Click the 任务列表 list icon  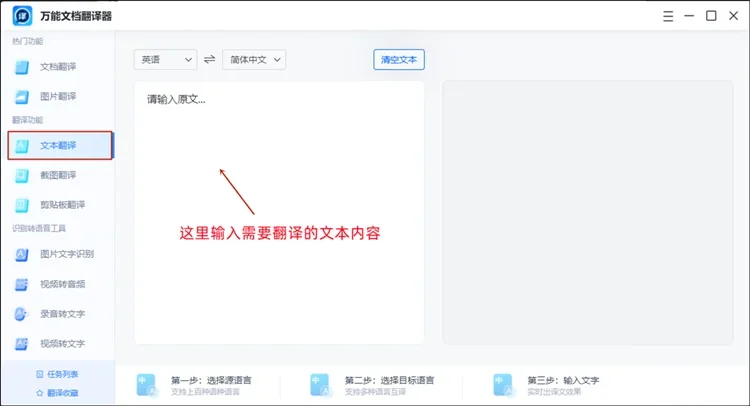40,374
